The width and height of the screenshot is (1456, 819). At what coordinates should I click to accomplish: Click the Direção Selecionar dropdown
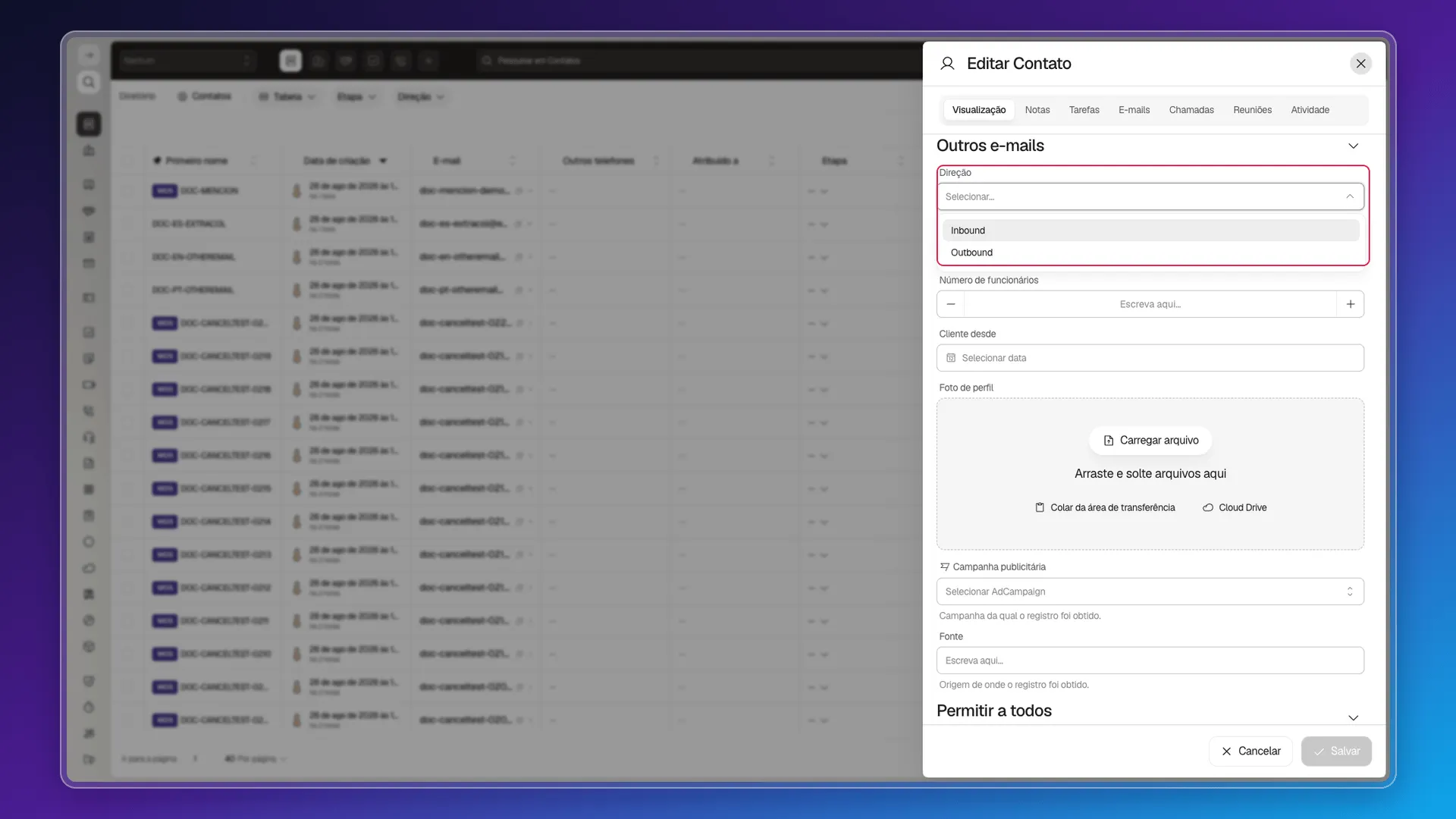(x=1150, y=196)
